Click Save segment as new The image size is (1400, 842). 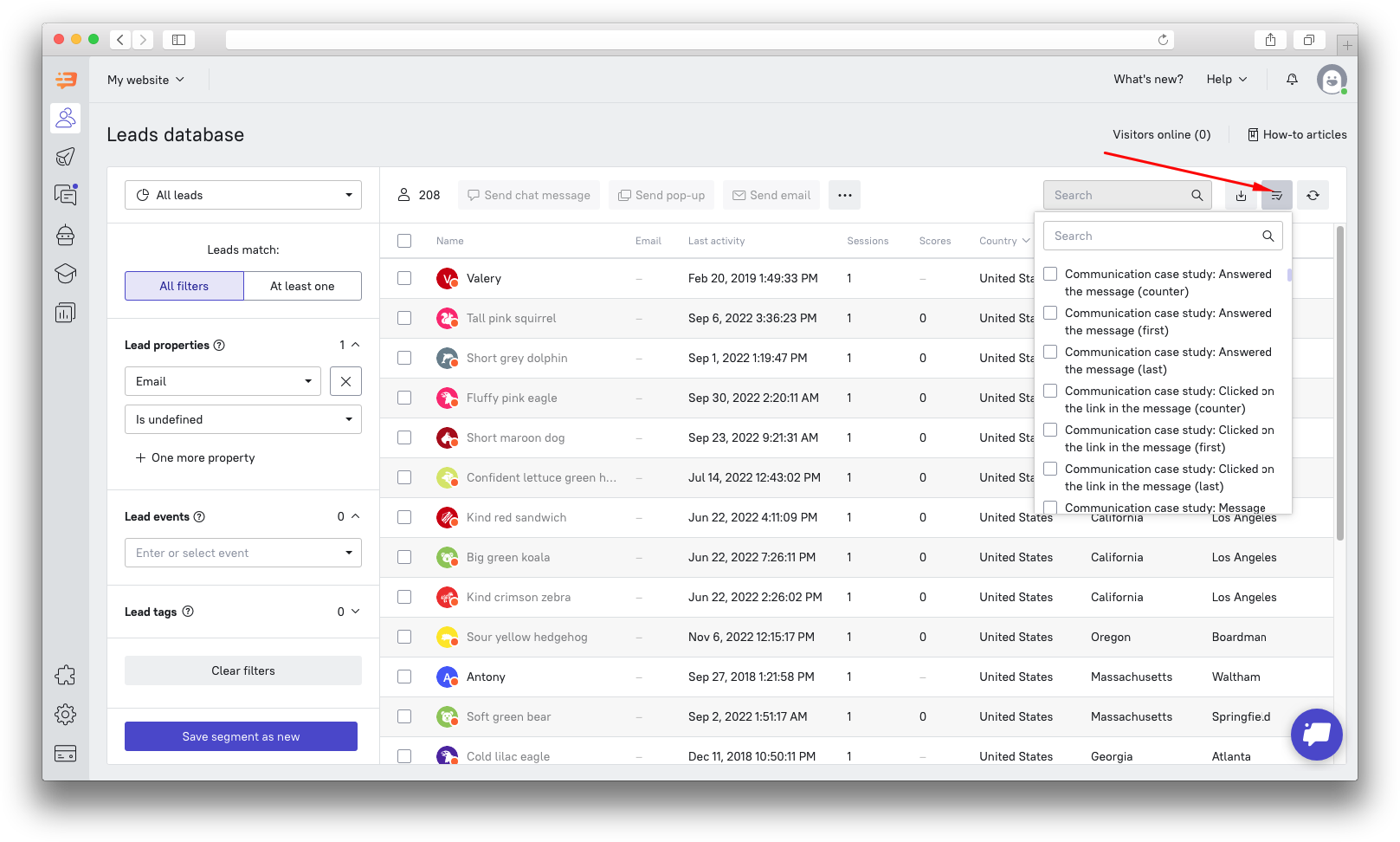click(241, 736)
